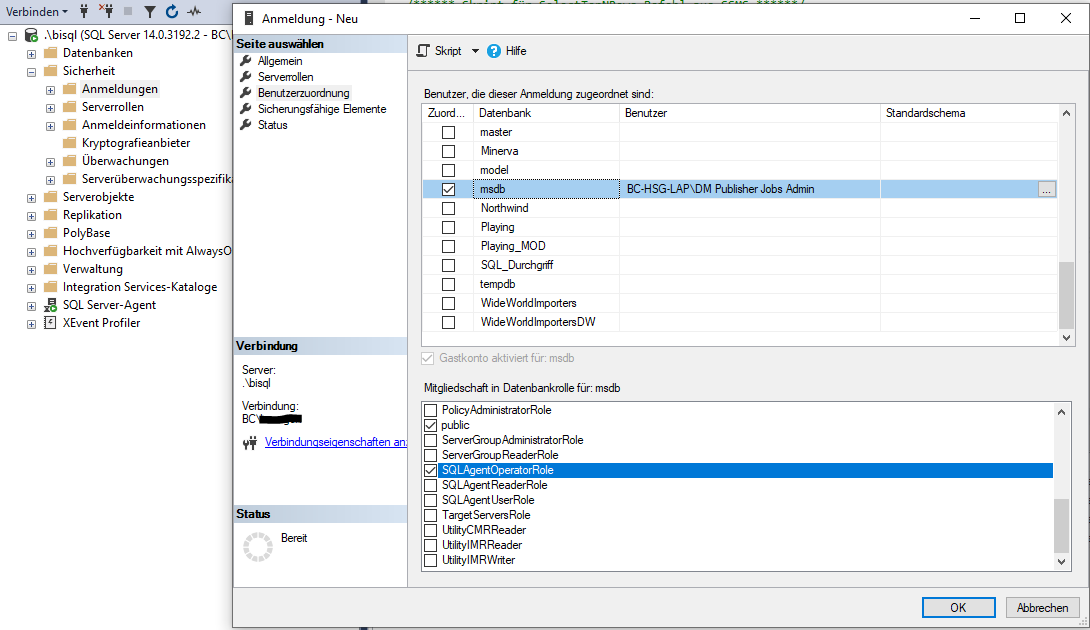Click the Skript script icon

click(x=423, y=51)
